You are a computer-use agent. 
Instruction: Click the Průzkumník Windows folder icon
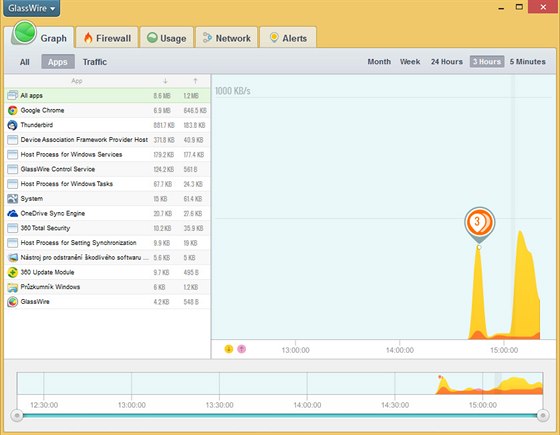(12, 287)
